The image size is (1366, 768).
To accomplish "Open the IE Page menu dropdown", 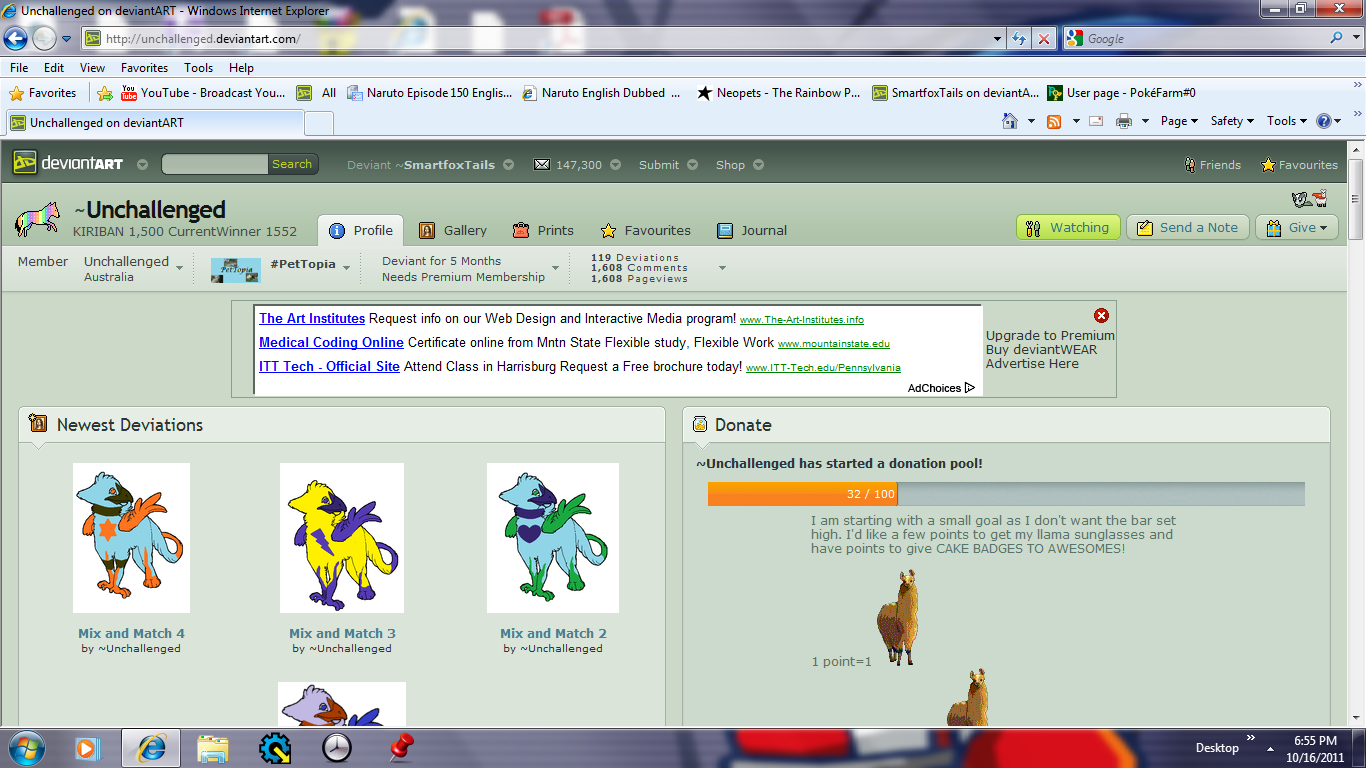I will click(1180, 121).
